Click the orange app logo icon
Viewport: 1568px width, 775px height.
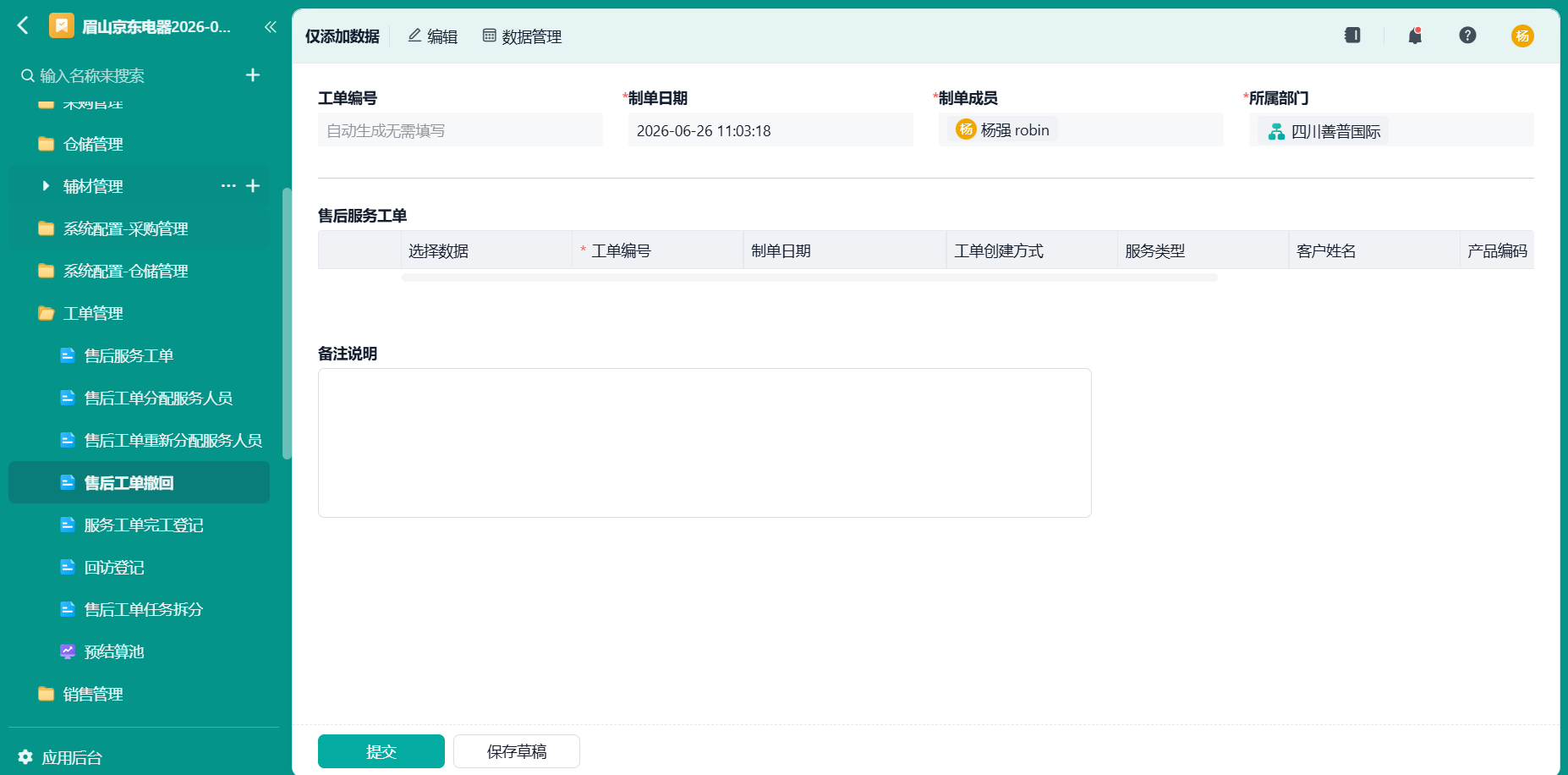point(62,26)
